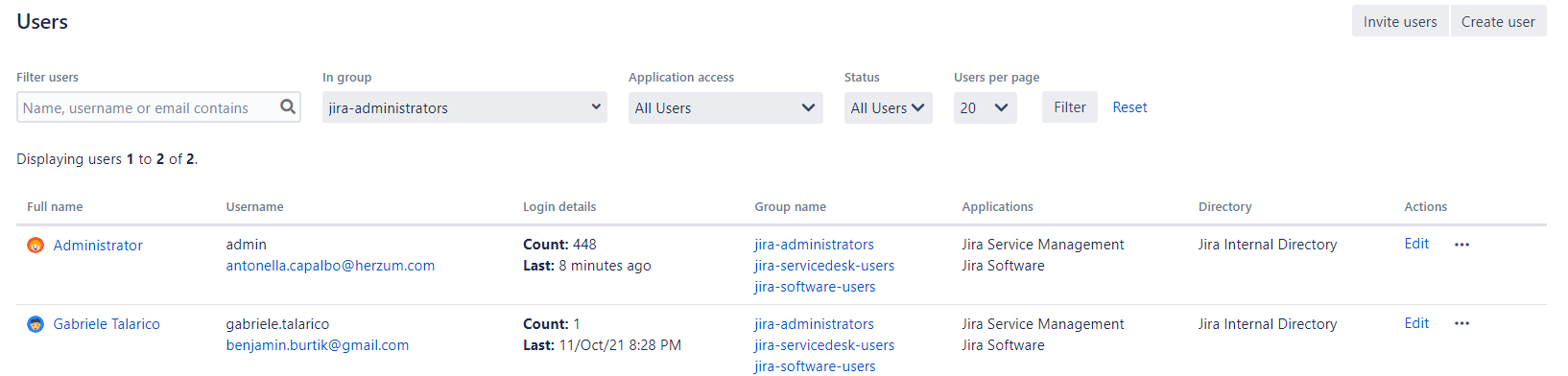Open more actions menu for Administrator row
This screenshot has height=376, width=1568.
coord(1461,245)
